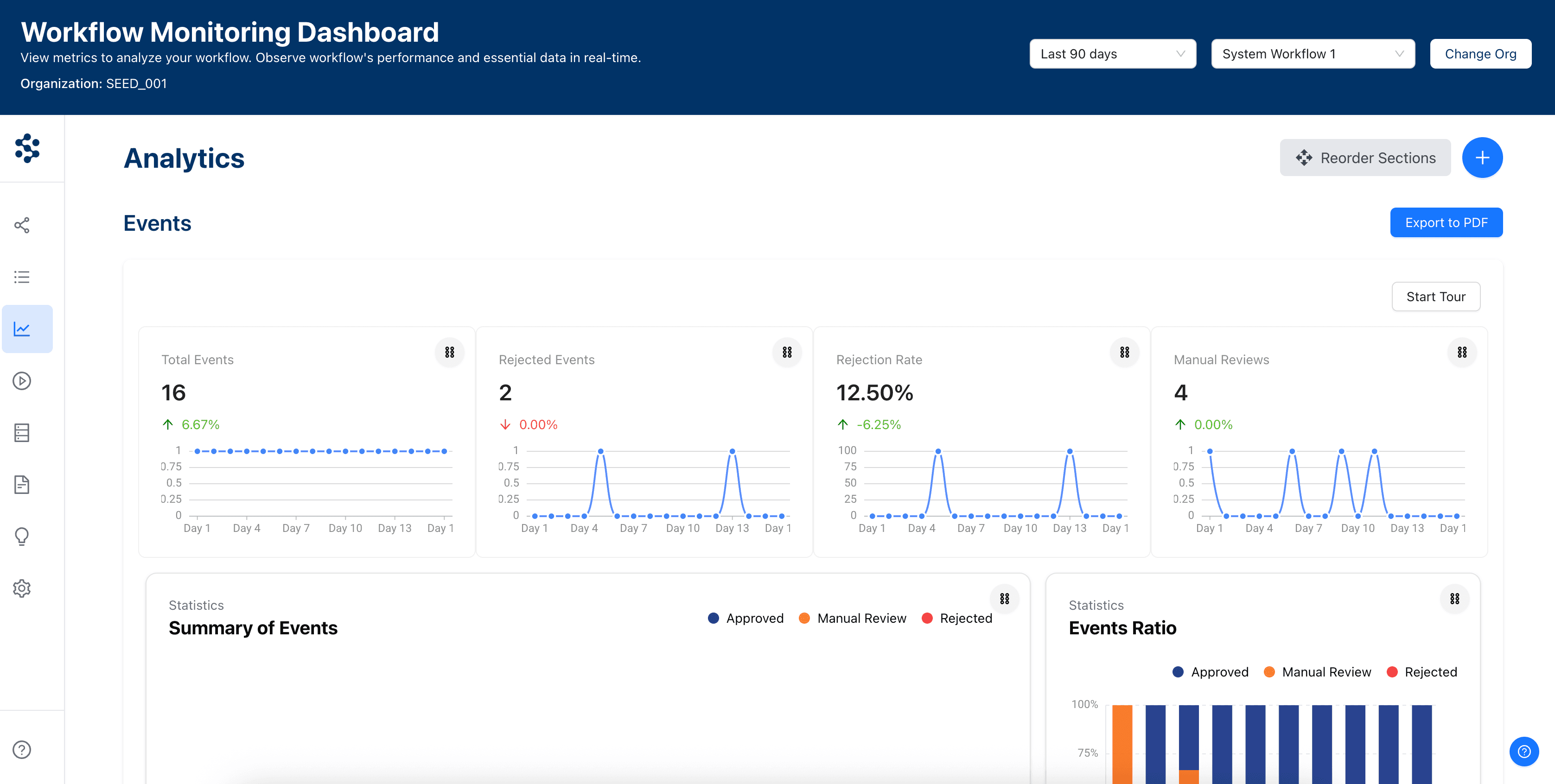Image resolution: width=1555 pixels, height=784 pixels.
Task: Toggle Rejected in Events Ratio legend
Action: (x=1421, y=672)
